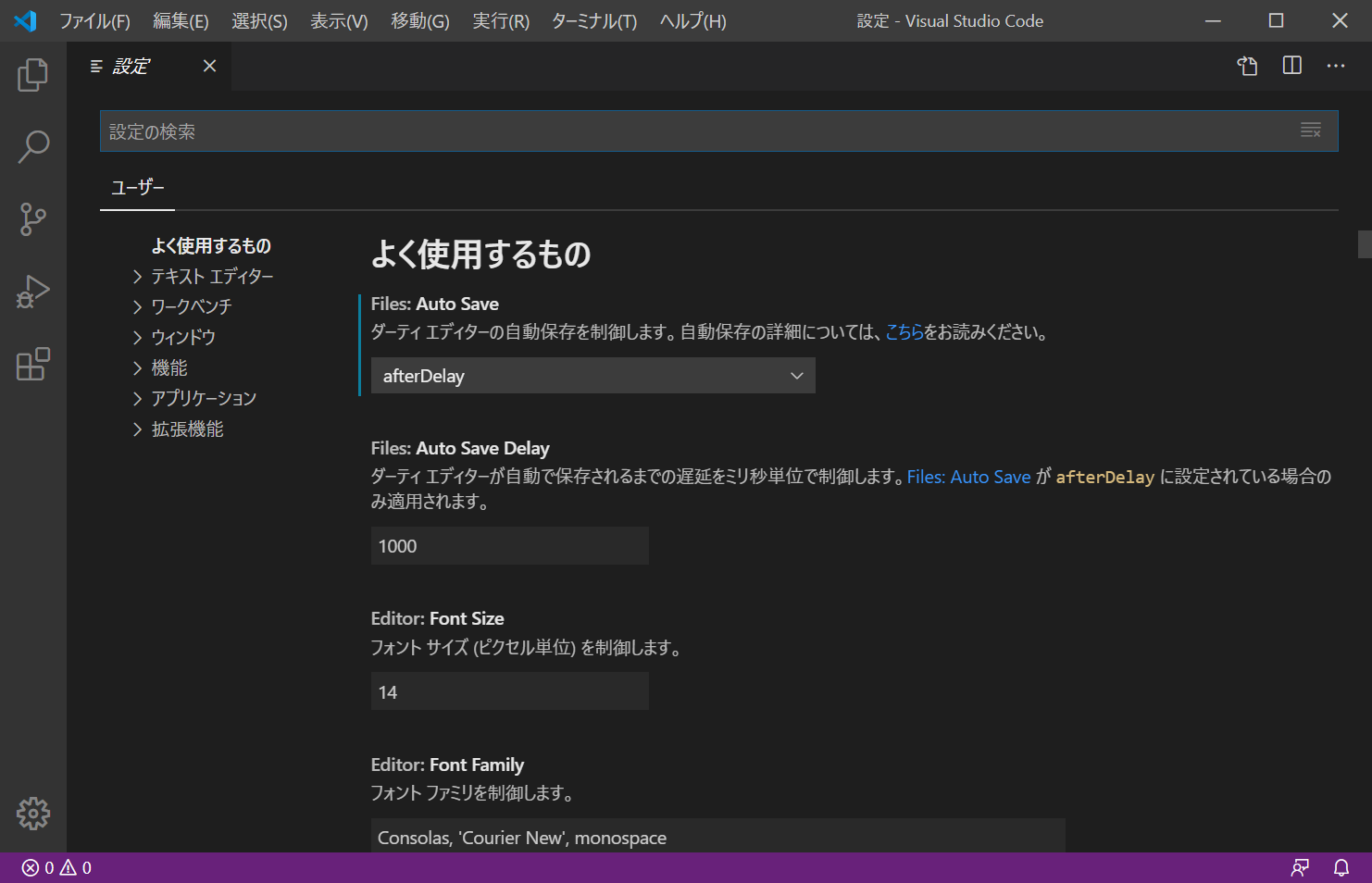Image resolution: width=1372 pixels, height=883 pixels.
Task: Click the Auto Save Delay 1000 field
Action: pos(510,546)
